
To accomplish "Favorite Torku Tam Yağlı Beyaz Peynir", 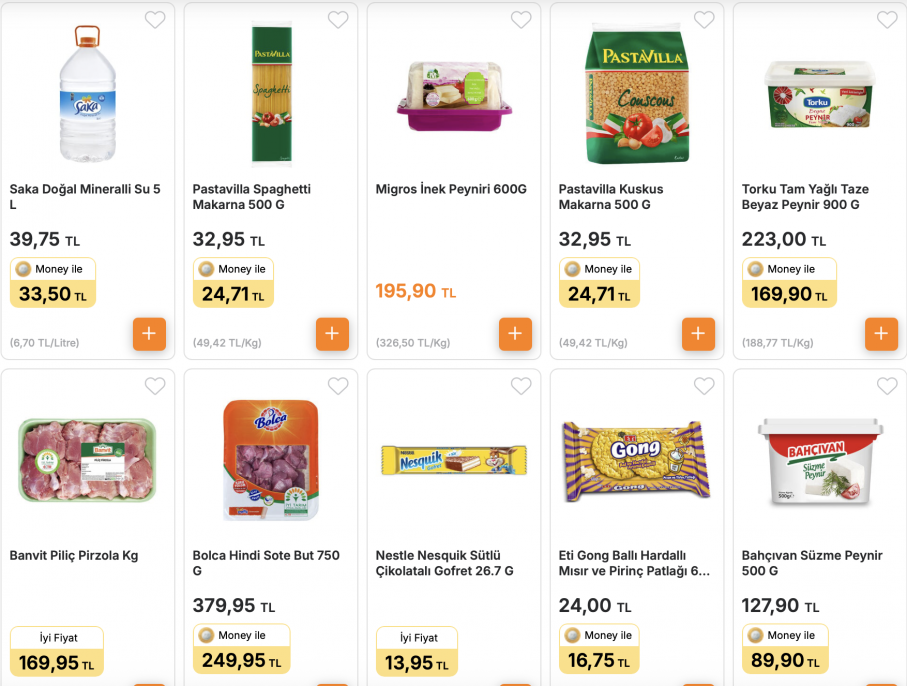I will coord(887,20).
